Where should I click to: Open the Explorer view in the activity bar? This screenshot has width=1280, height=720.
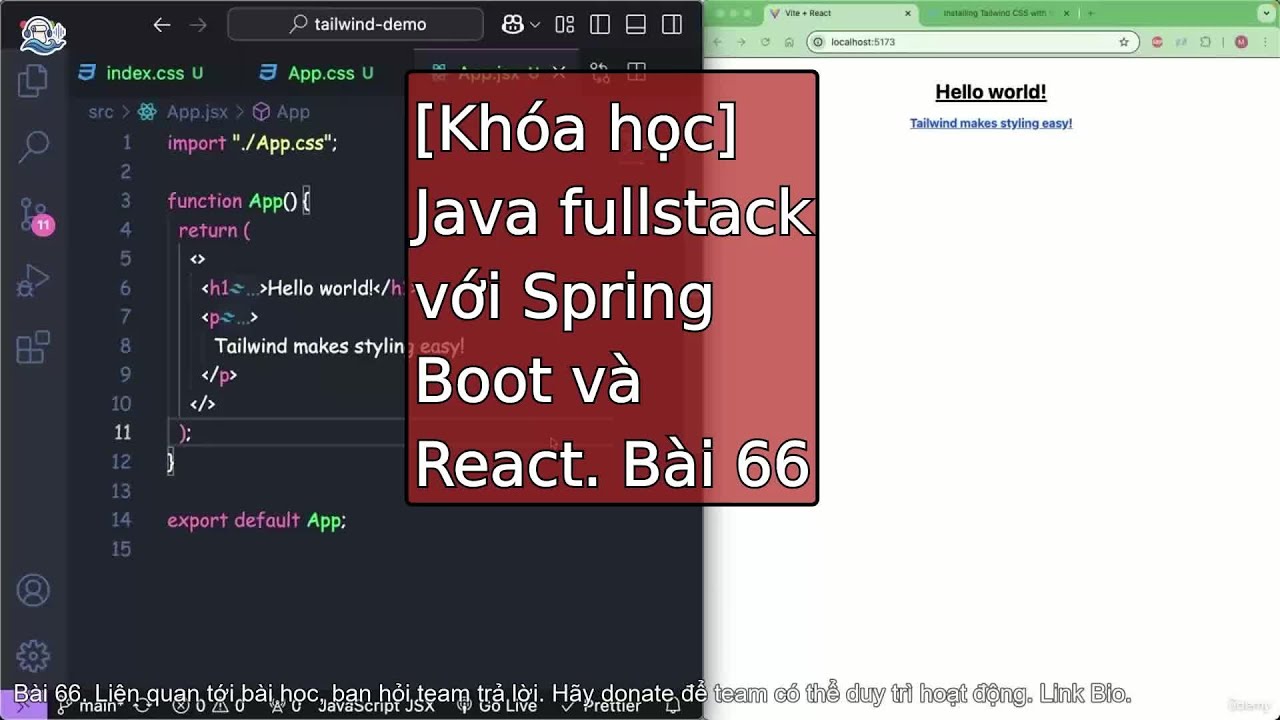(x=33, y=80)
